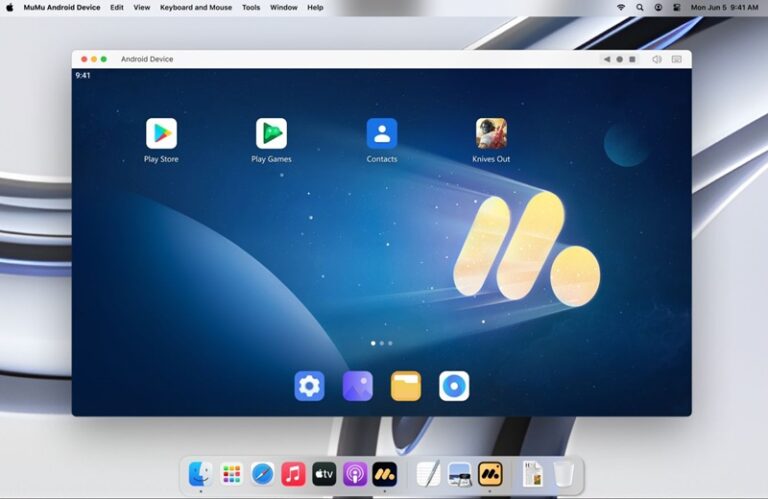
Task: Click the Wi-Fi status icon
Action: [621, 7]
